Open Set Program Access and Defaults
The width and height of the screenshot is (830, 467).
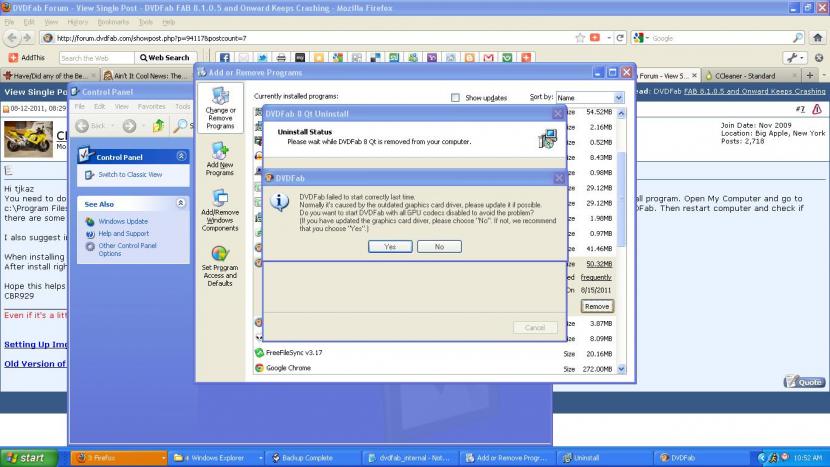[x=220, y=266]
